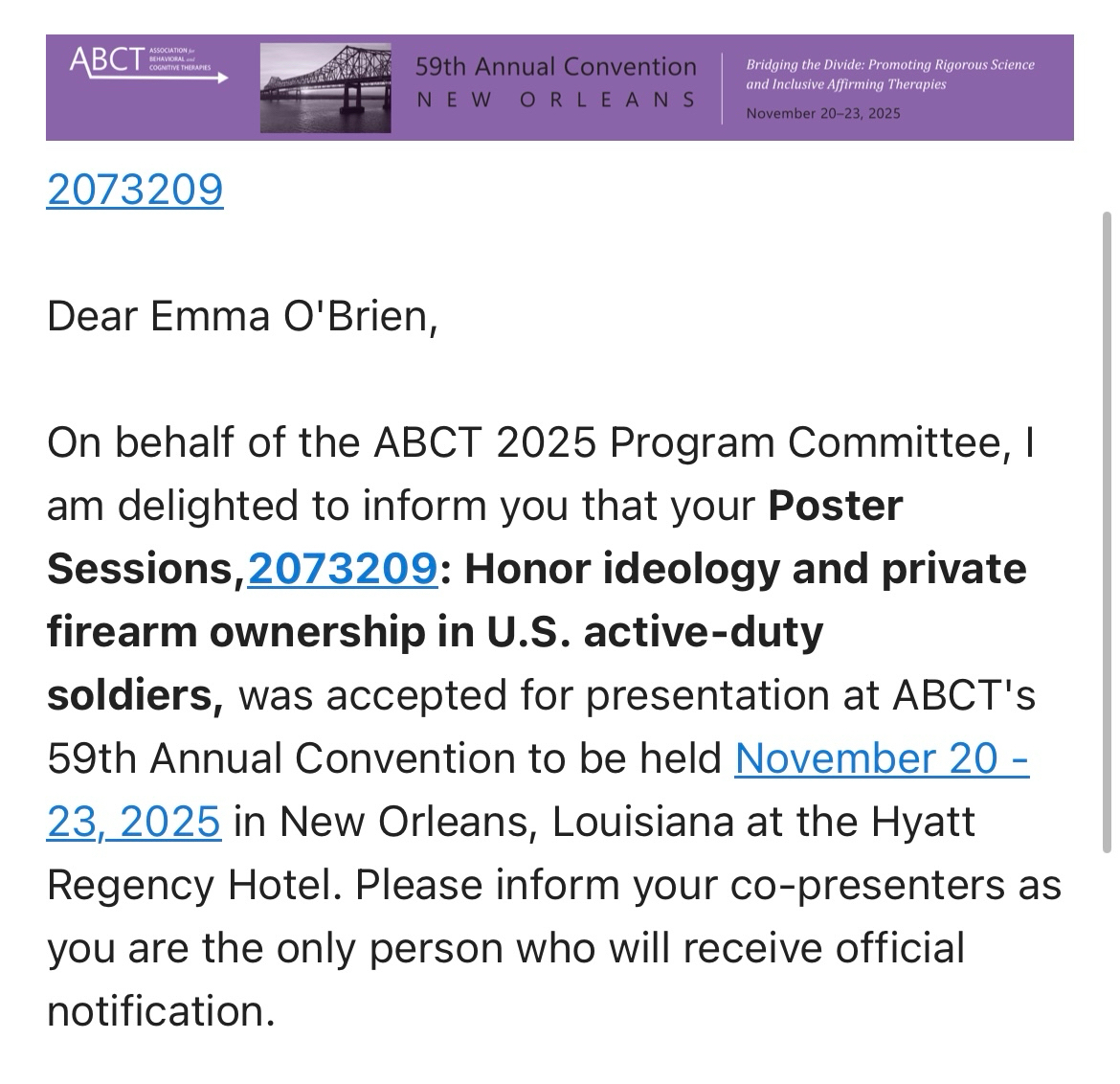Open the underlined "November 20 -" date link
1120x1084 pixels.
tap(881, 758)
